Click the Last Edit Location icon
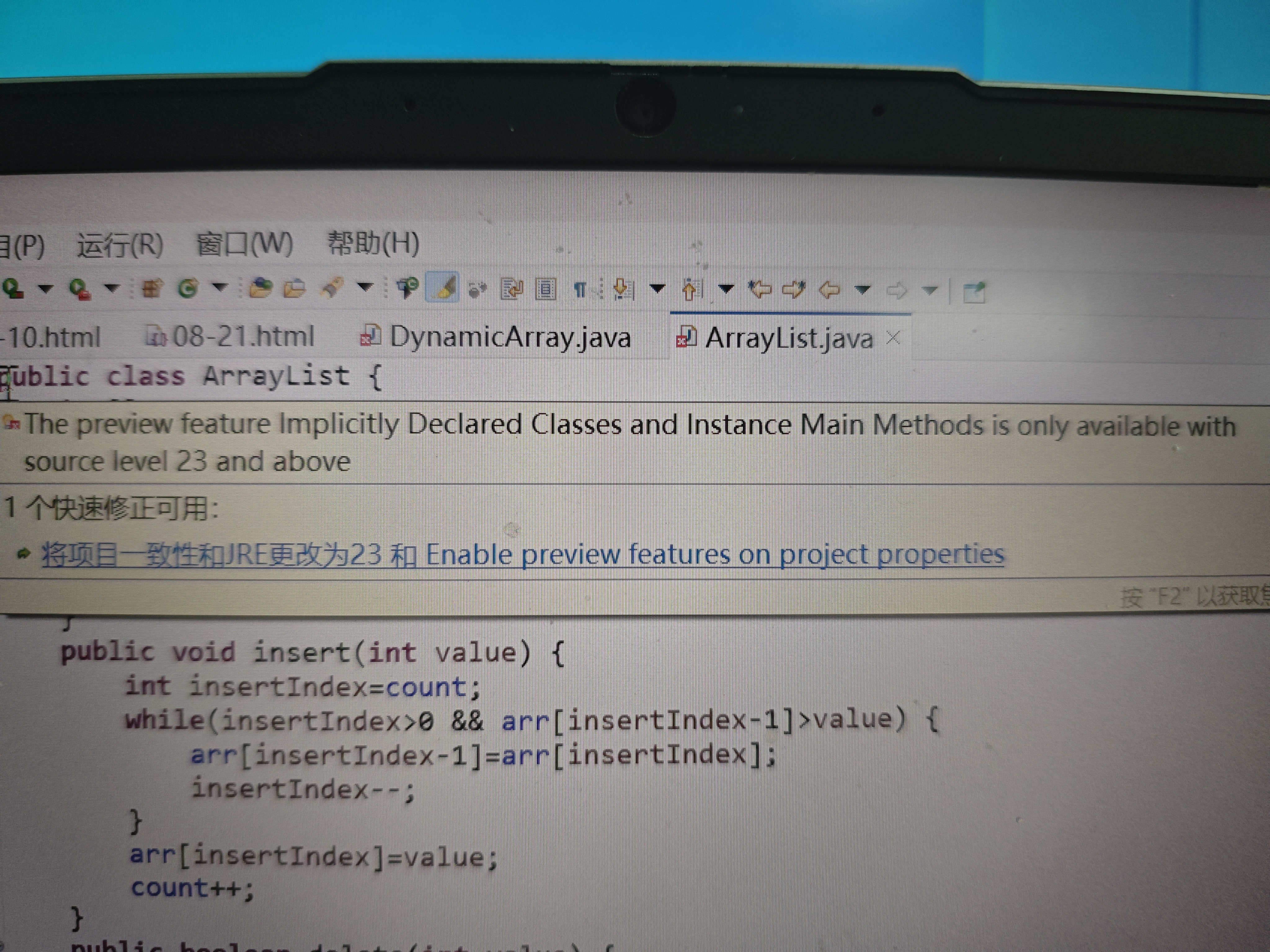The image size is (1270, 952). [760, 290]
